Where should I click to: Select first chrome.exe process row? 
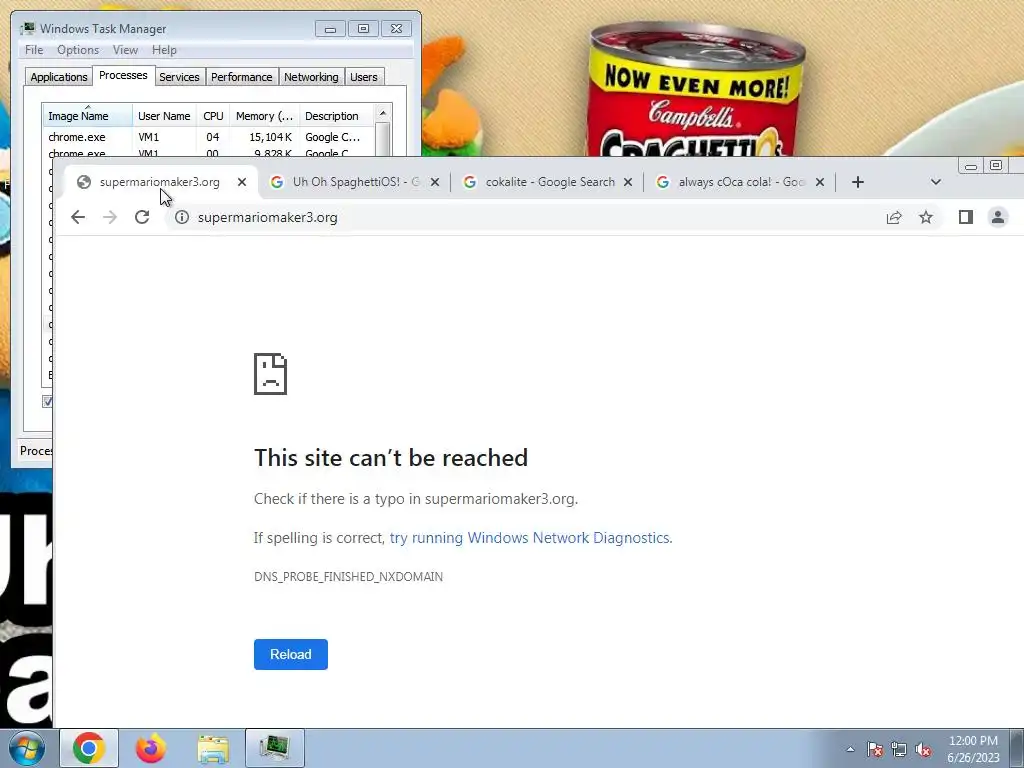pyautogui.click(x=208, y=137)
